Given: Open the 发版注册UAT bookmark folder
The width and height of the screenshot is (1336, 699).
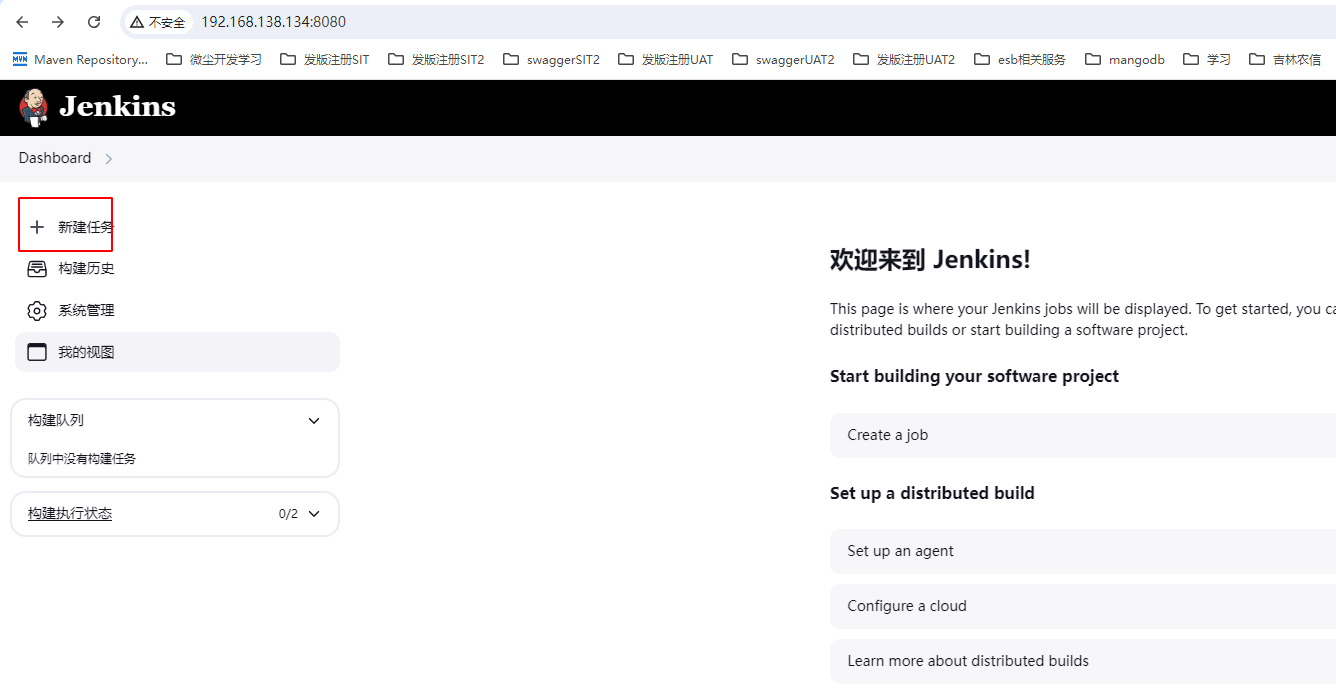Looking at the screenshot, I should (x=666, y=59).
